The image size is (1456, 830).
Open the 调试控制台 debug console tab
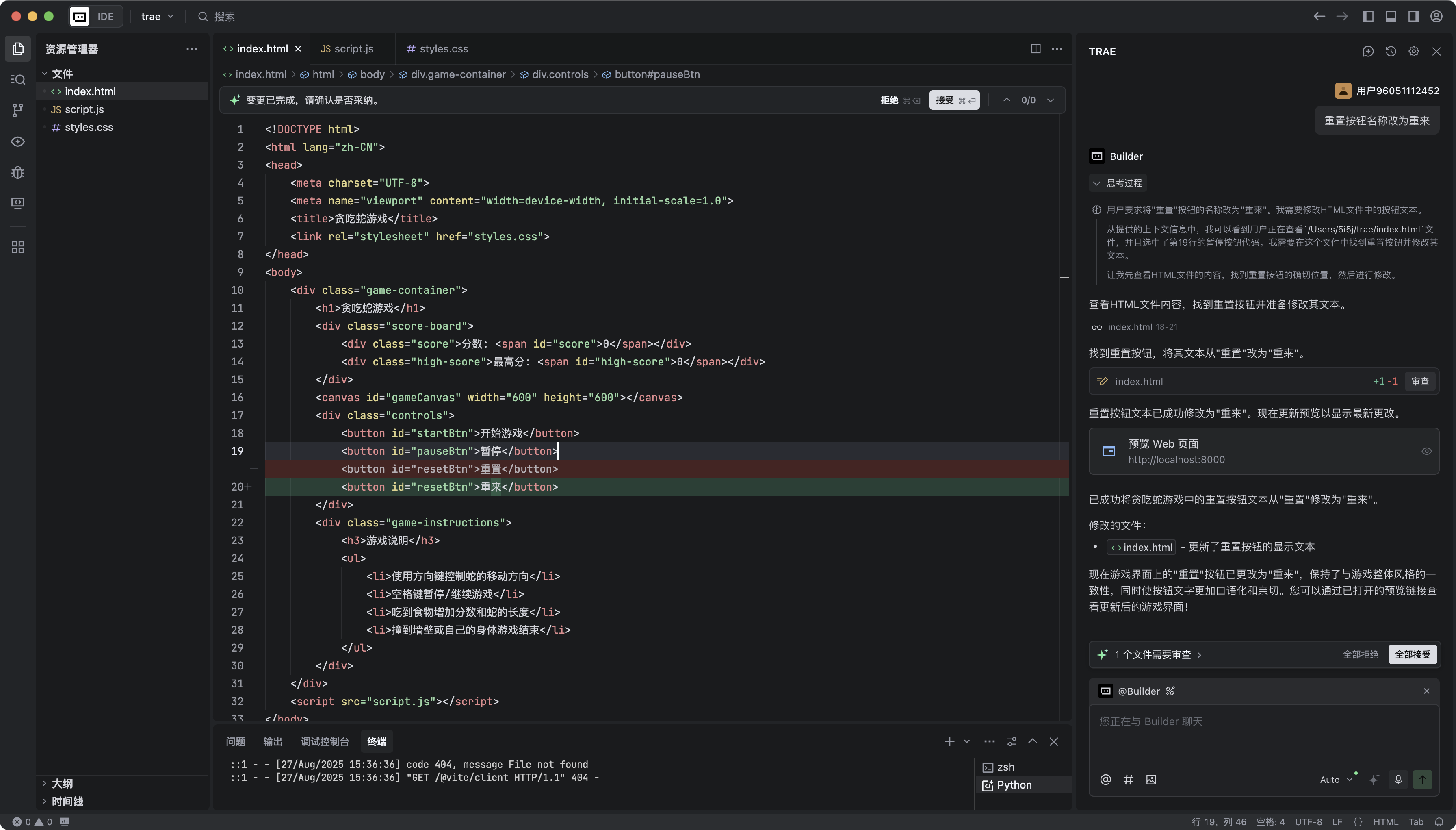[x=325, y=741]
